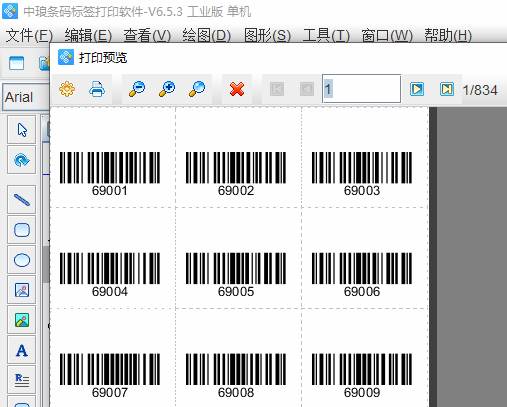This screenshot has width=507, height=407.
Task: Go to next page of print preview
Action: point(417,89)
